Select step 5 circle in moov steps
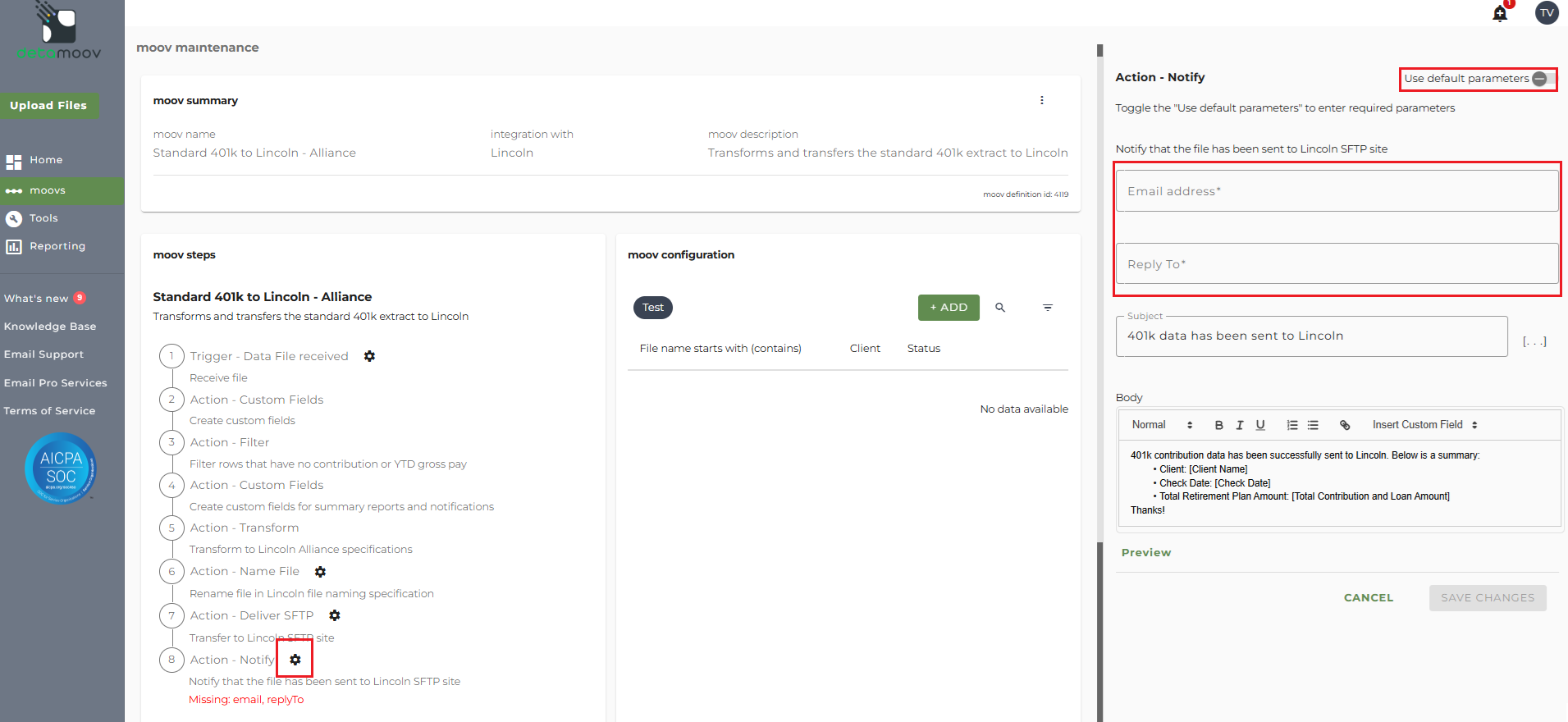This screenshot has width=1568, height=722. click(x=171, y=528)
